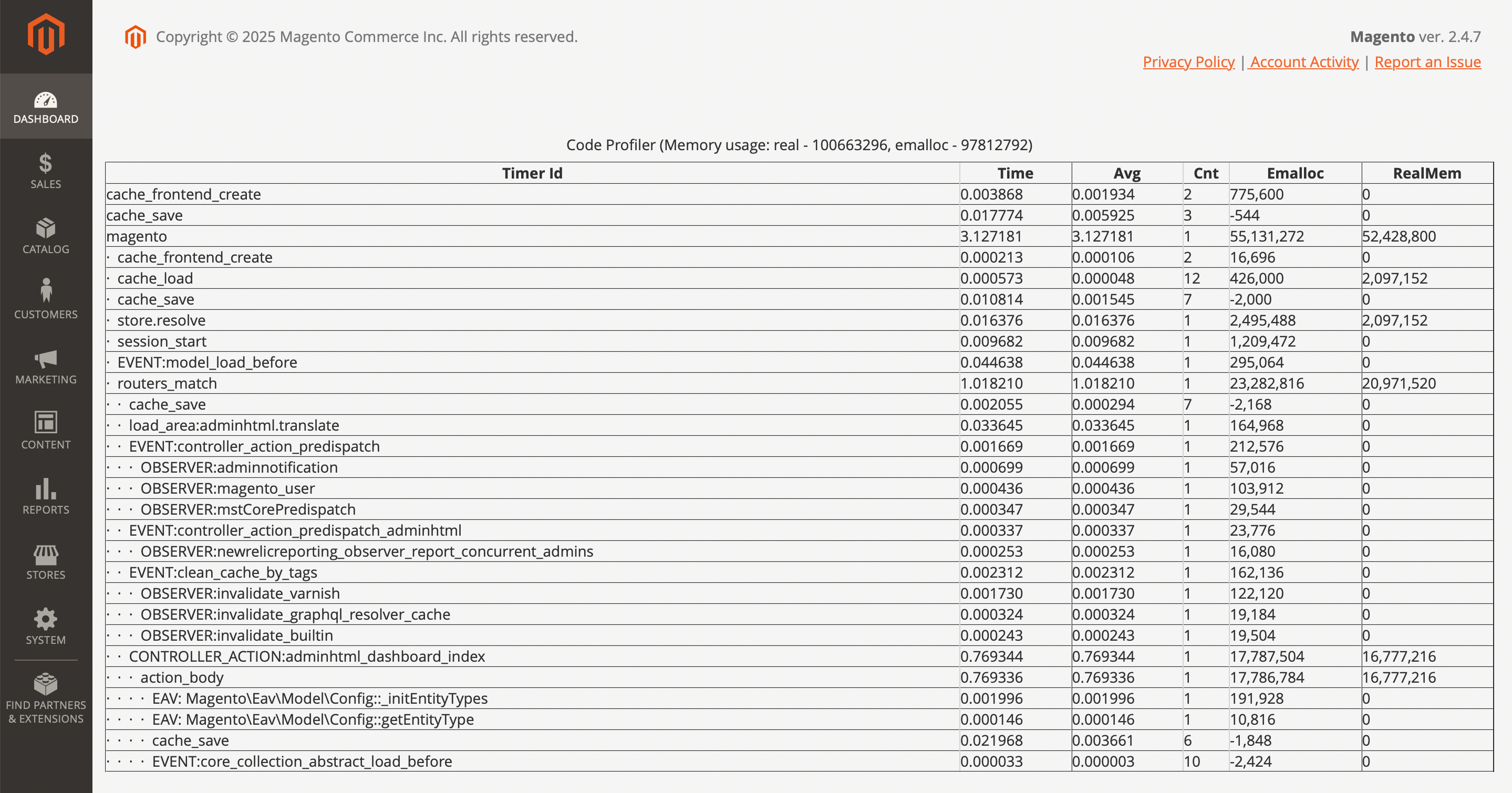Select the 'session_start' timer row
This screenshot has width=1512, height=793.
800,341
